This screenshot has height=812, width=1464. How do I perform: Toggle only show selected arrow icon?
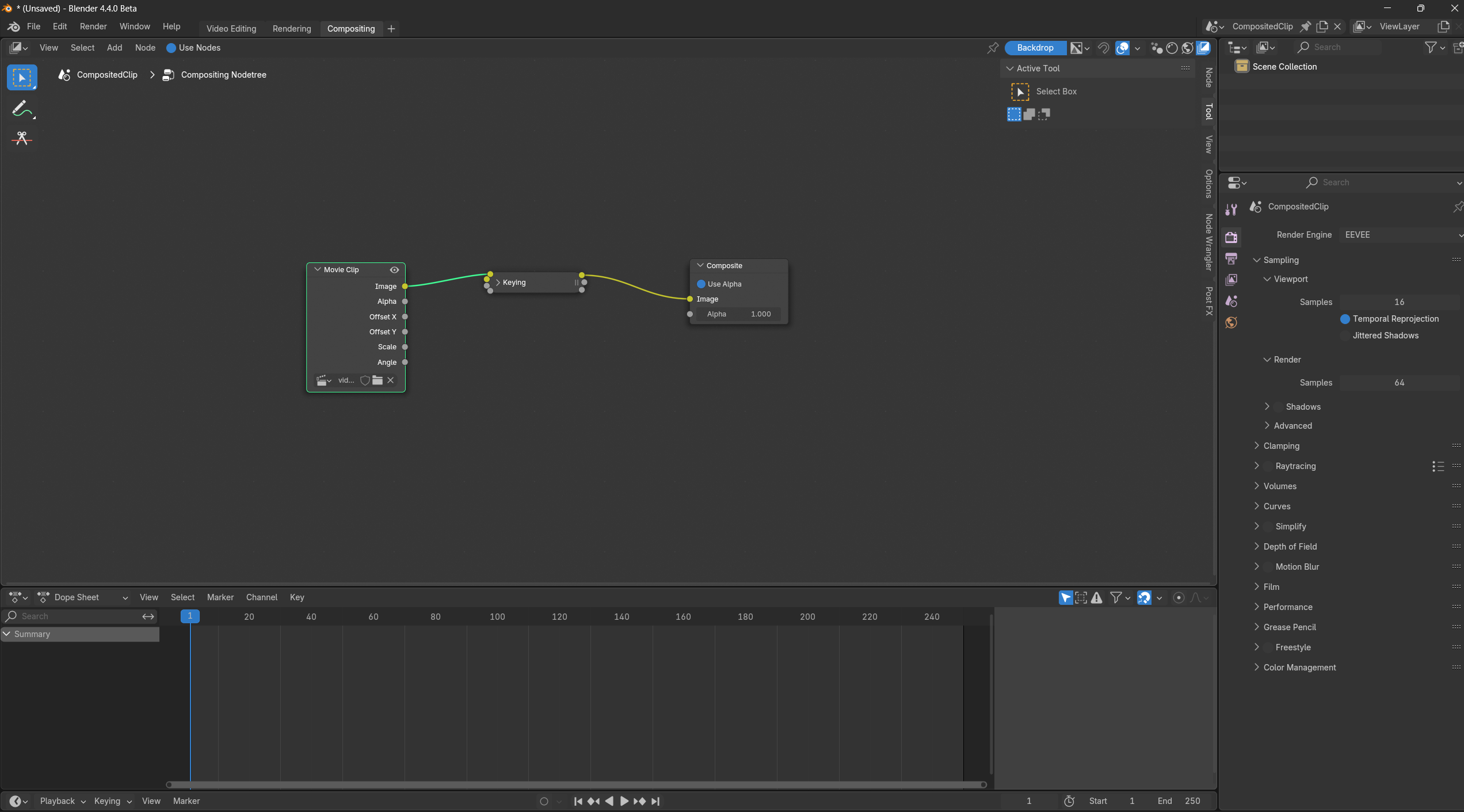tap(1066, 598)
